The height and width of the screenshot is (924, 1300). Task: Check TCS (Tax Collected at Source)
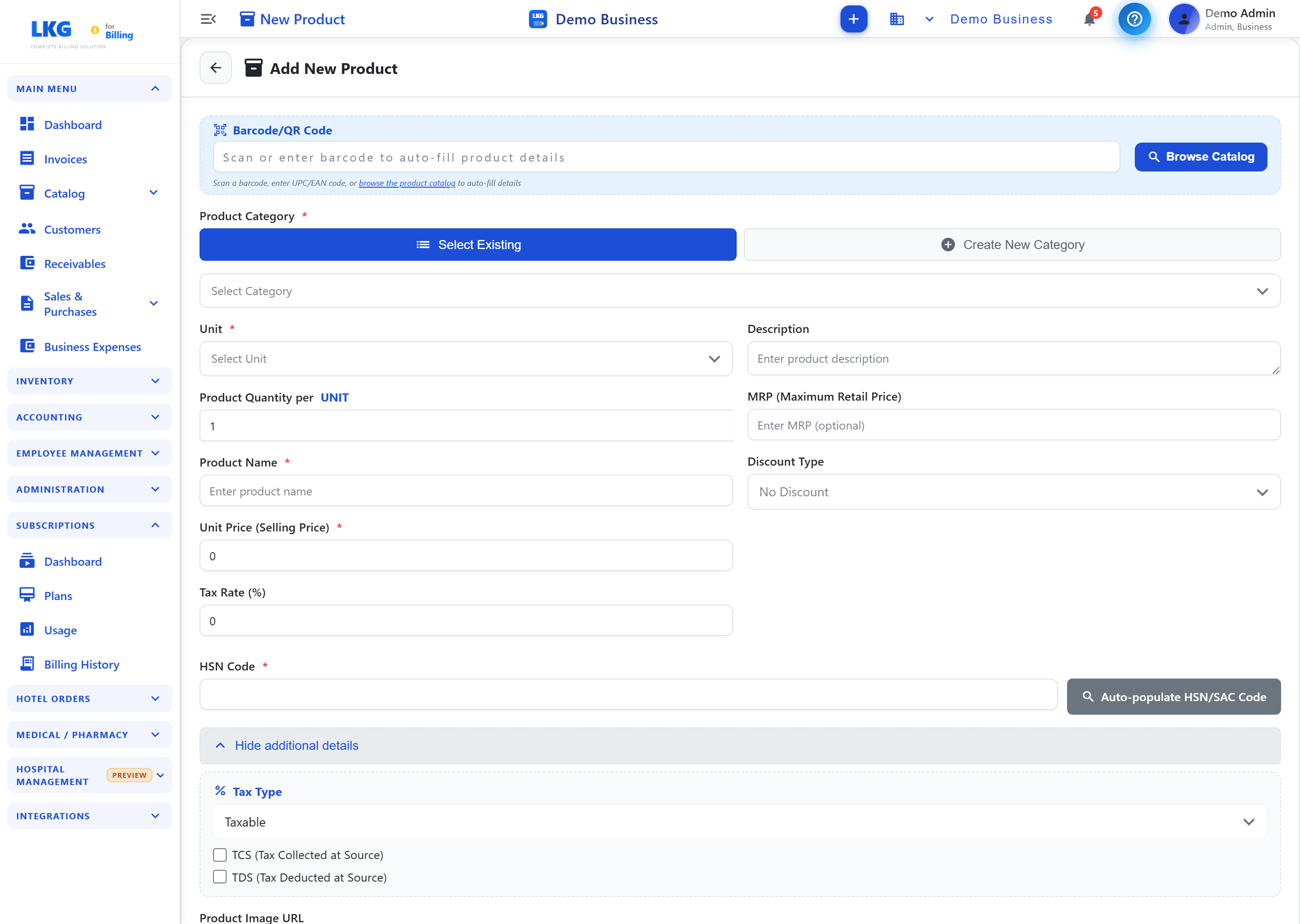tap(220, 855)
